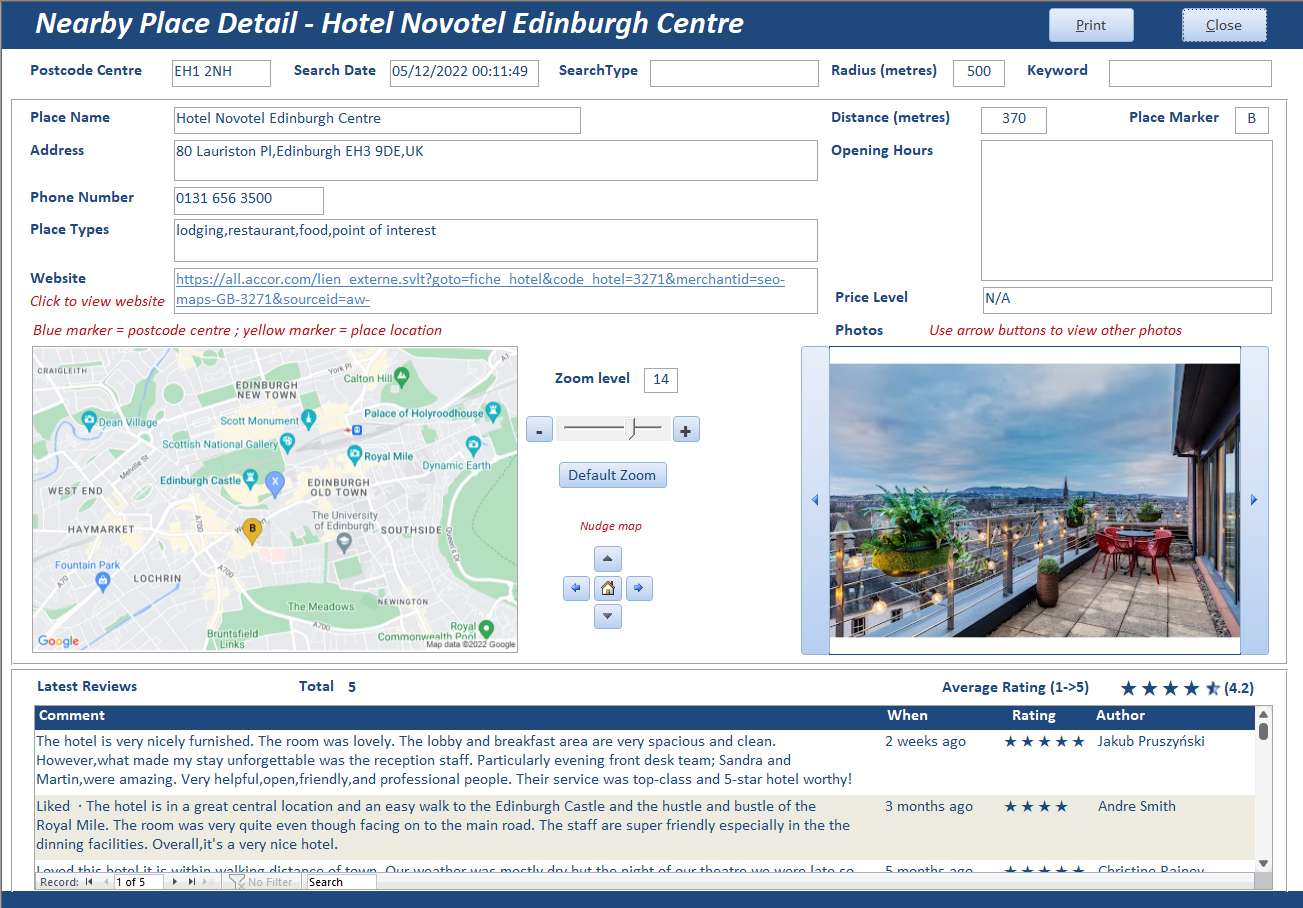The image size is (1303, 908).
Task: Click the Print button
Action: pyautogui.click(x=1091, y=25)
